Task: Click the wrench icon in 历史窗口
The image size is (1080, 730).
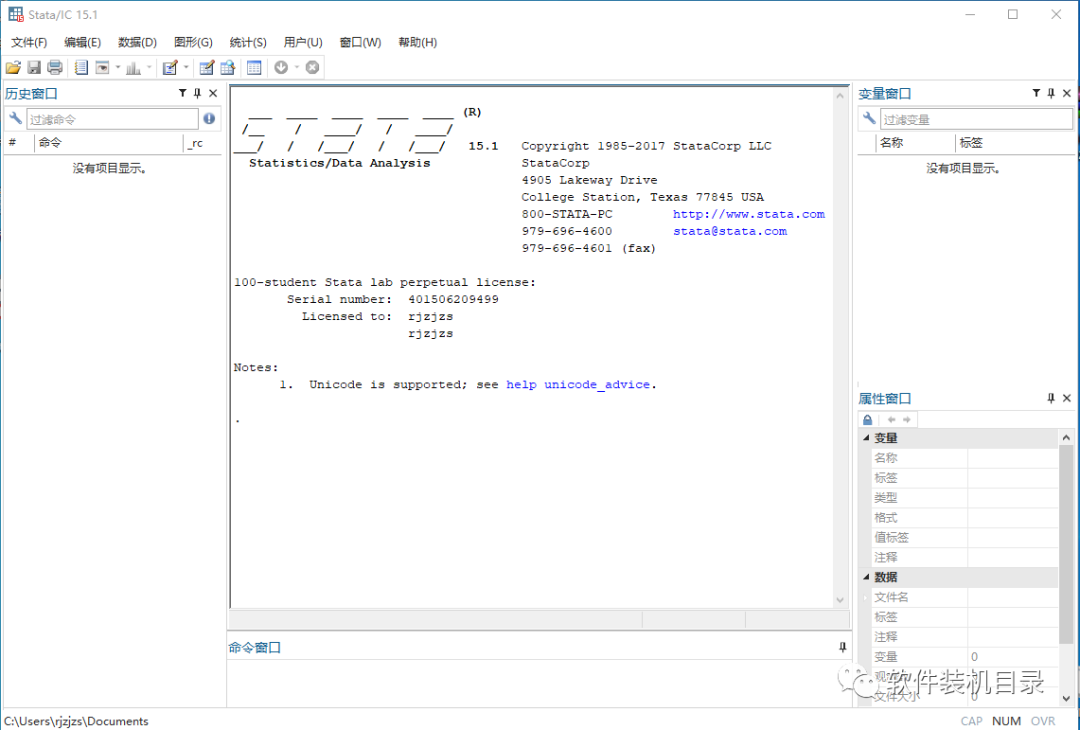Action: (15, 118)
